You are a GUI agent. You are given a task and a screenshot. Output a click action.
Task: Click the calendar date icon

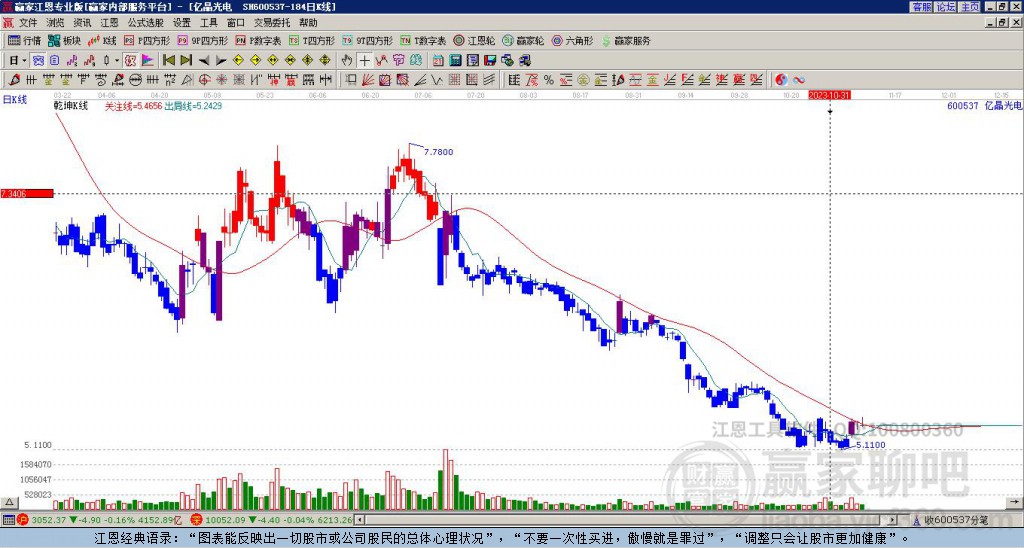click(x=438, y=61)
